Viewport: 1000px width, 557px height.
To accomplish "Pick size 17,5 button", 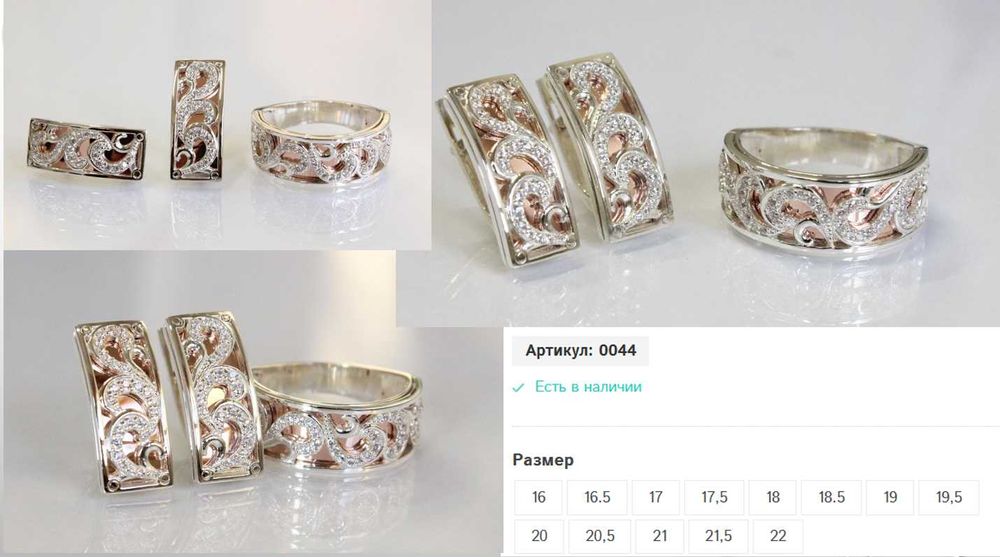I will click(714, 497).
